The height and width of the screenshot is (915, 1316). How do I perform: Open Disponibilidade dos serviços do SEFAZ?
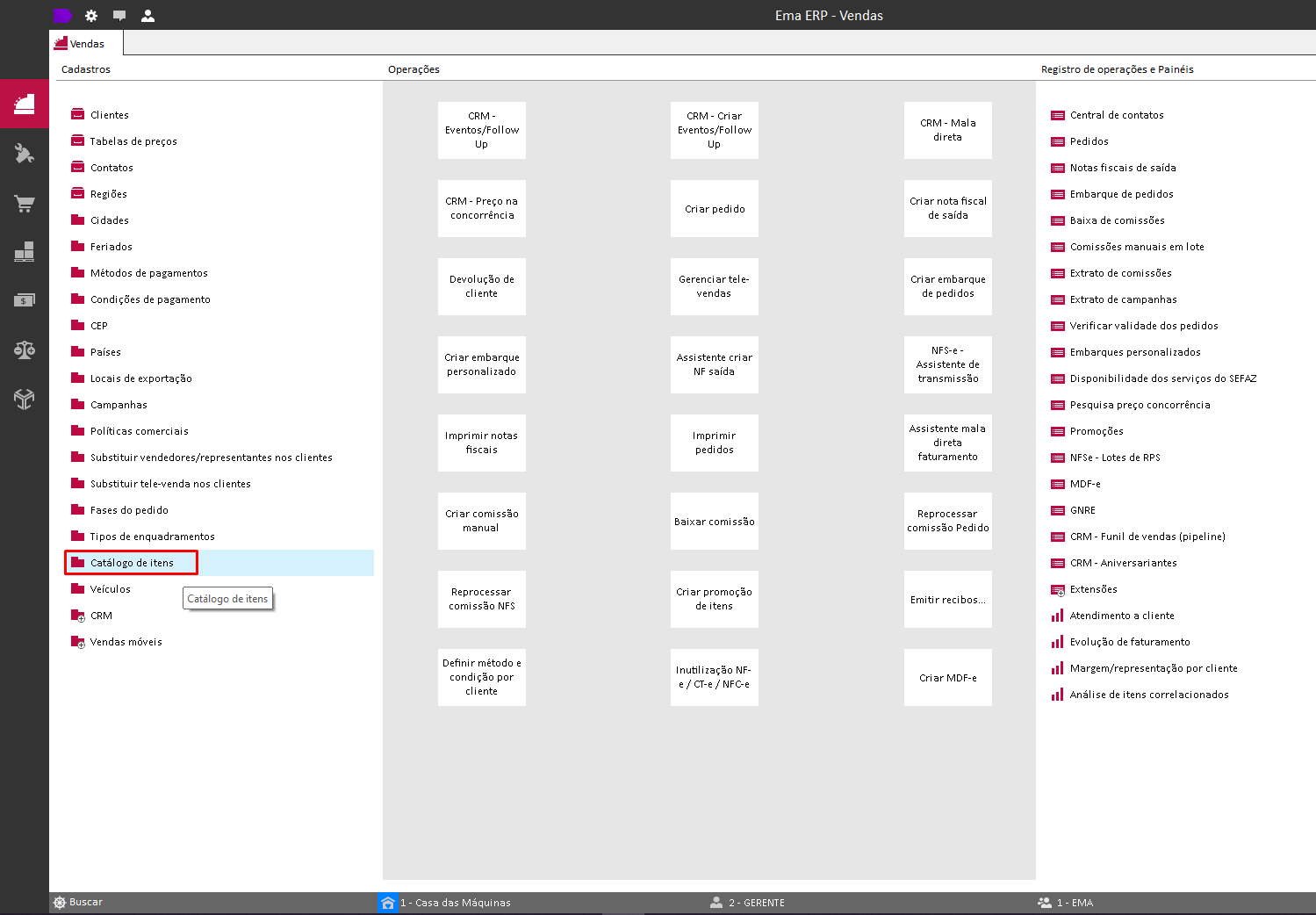pos(1163,378)
